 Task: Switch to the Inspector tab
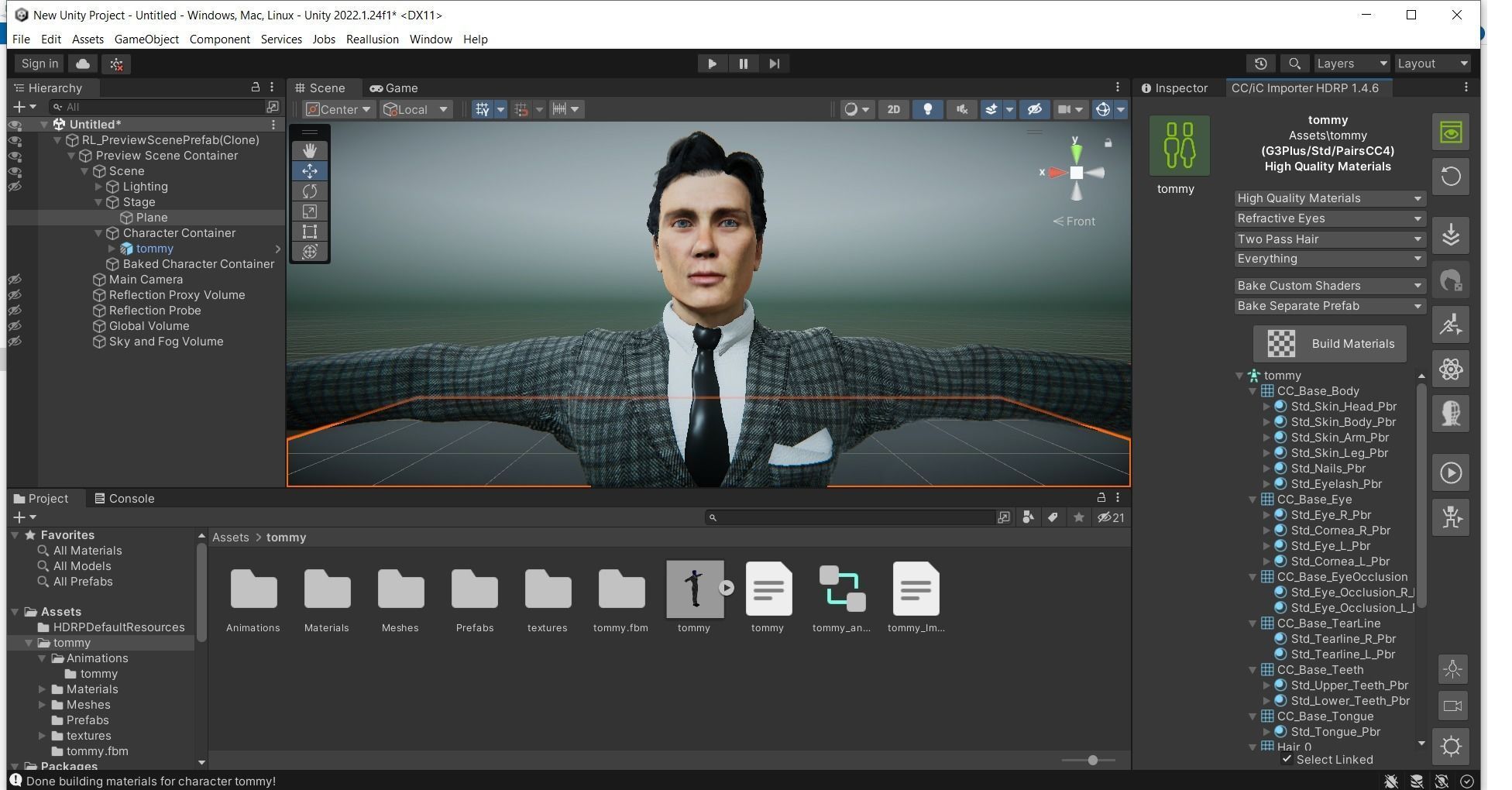[x=1174, y=88]
